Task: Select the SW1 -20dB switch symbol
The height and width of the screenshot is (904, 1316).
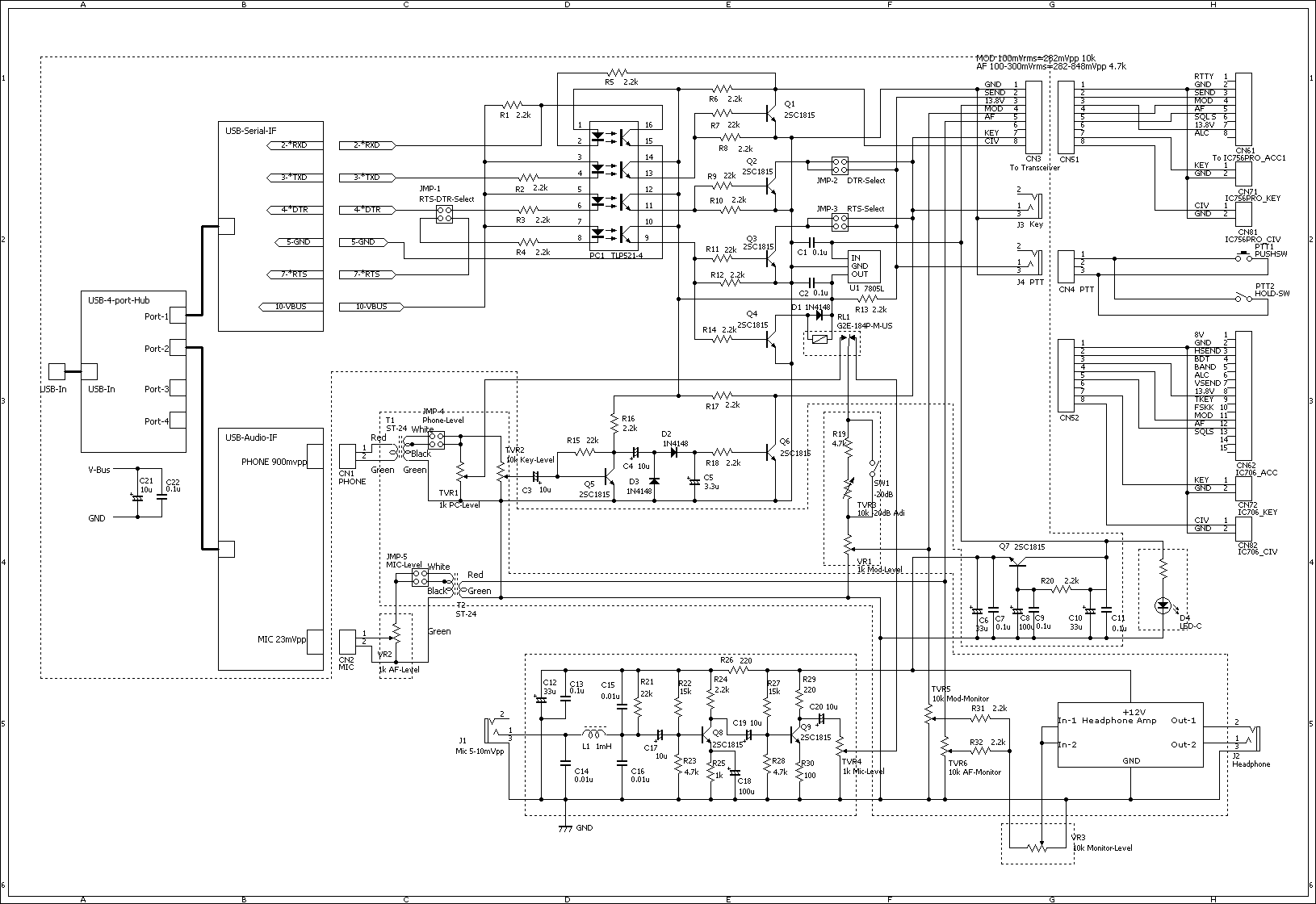Action: [x=873, y=469]
